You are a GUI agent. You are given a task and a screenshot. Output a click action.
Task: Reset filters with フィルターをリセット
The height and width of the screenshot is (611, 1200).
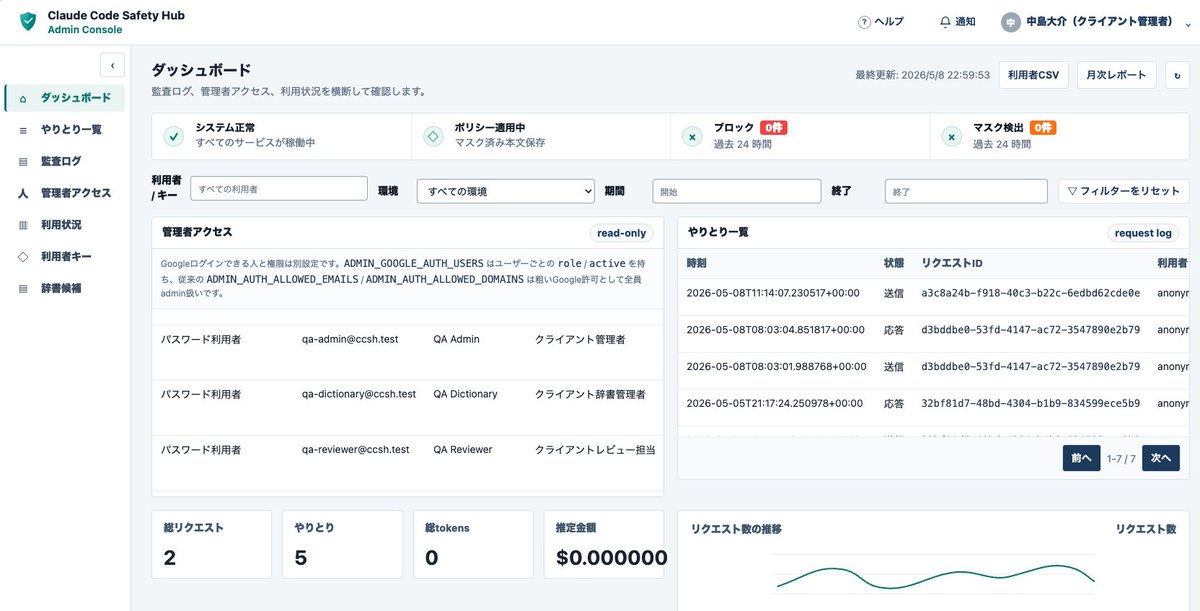(1124, 191)
